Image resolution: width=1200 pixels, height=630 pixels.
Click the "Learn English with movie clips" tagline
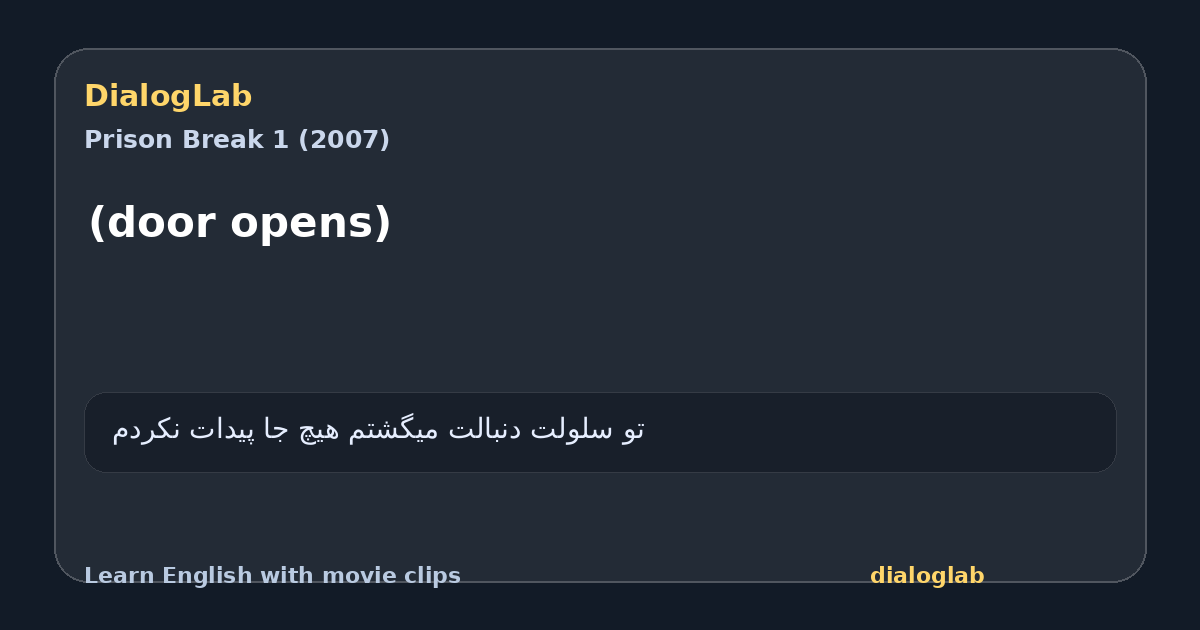click(272, 576)
